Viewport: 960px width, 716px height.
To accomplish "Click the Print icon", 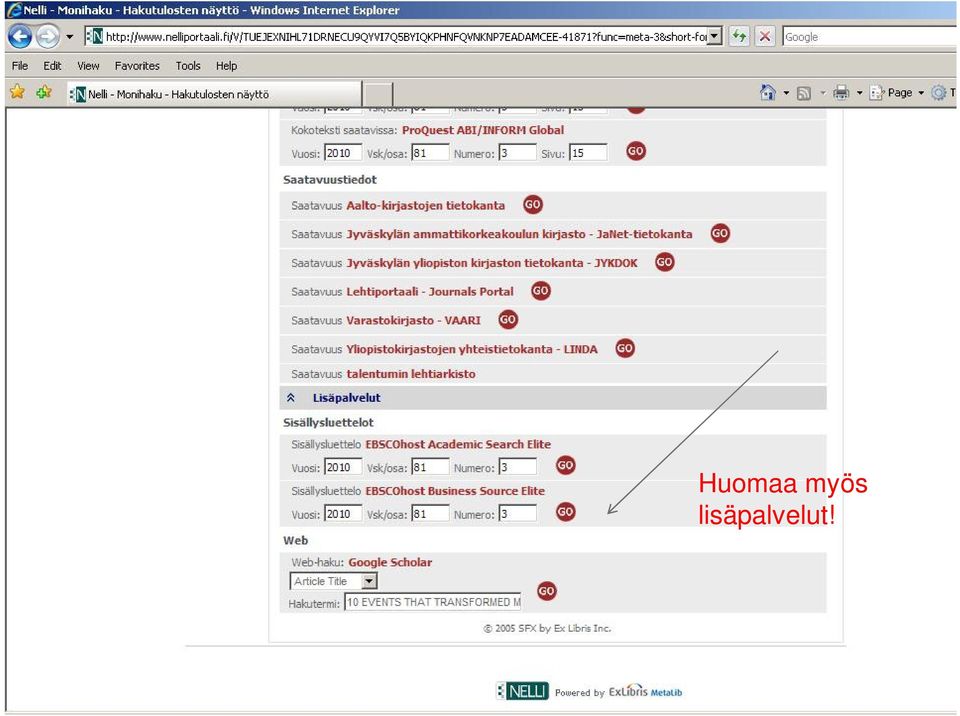I will pyautogui.click(x=842, y=92).
